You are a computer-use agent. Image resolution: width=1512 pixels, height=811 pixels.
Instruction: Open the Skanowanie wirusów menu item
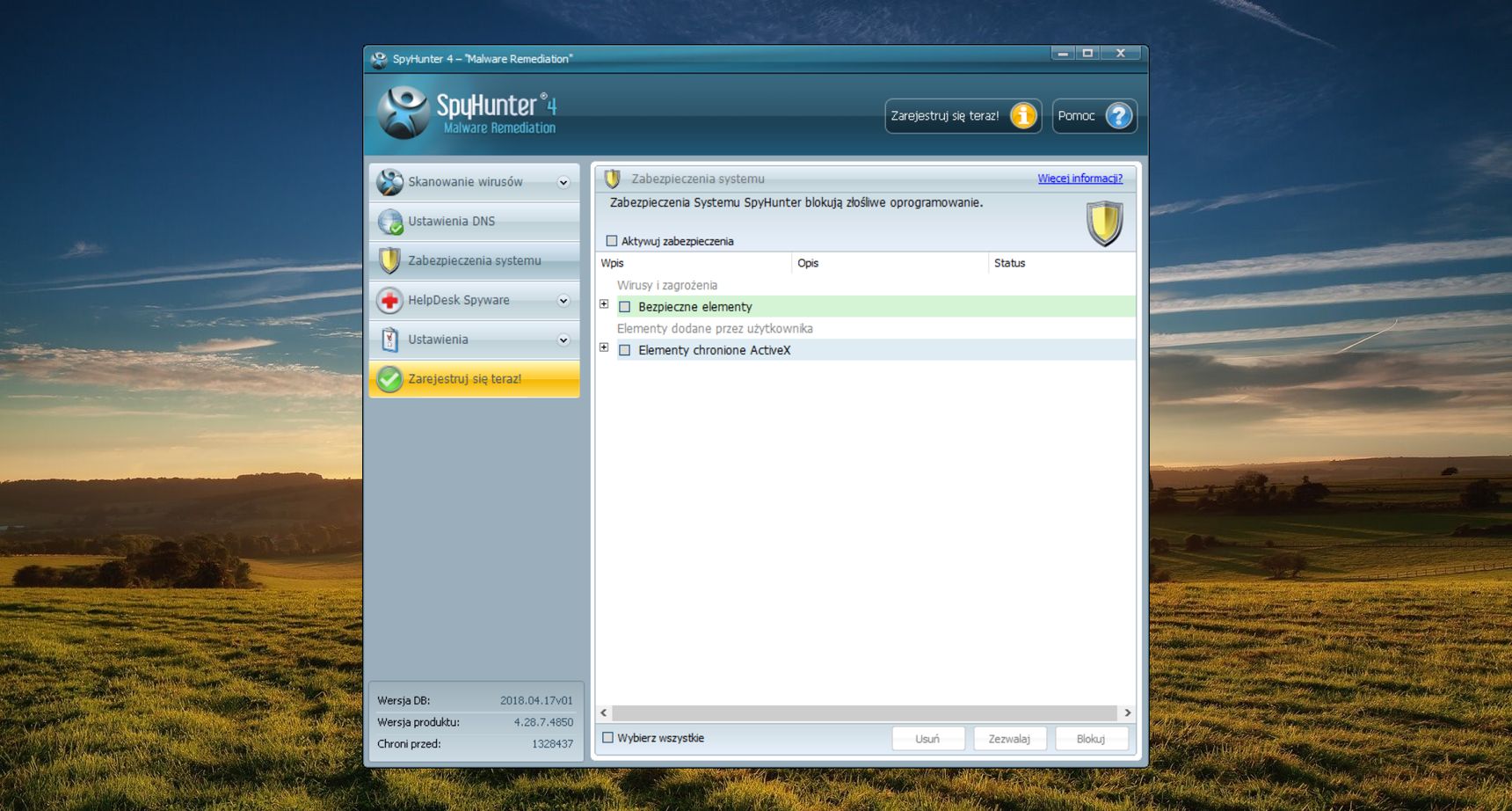pyautogui.click(x=475, y=182)
